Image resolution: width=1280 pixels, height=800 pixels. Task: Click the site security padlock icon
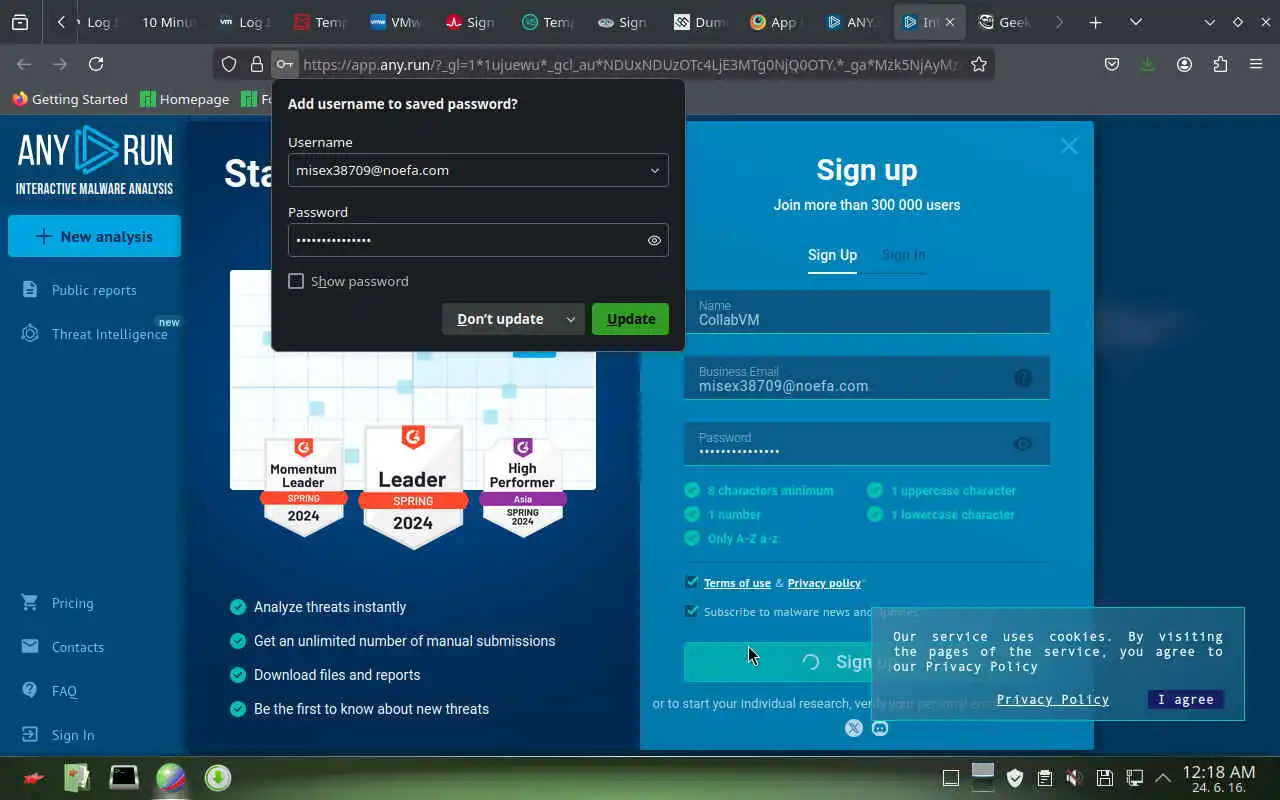257,64
